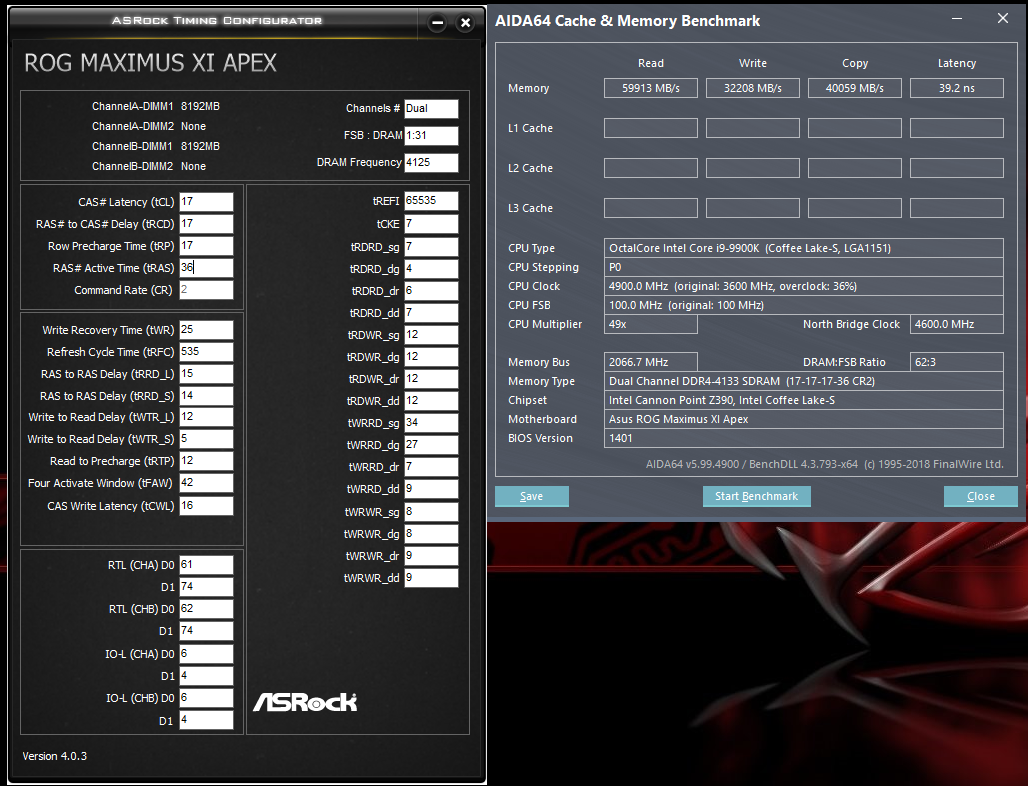Start the AIDA64 benchmark
The image size is (1028, 786).
[x=757, y=496]
